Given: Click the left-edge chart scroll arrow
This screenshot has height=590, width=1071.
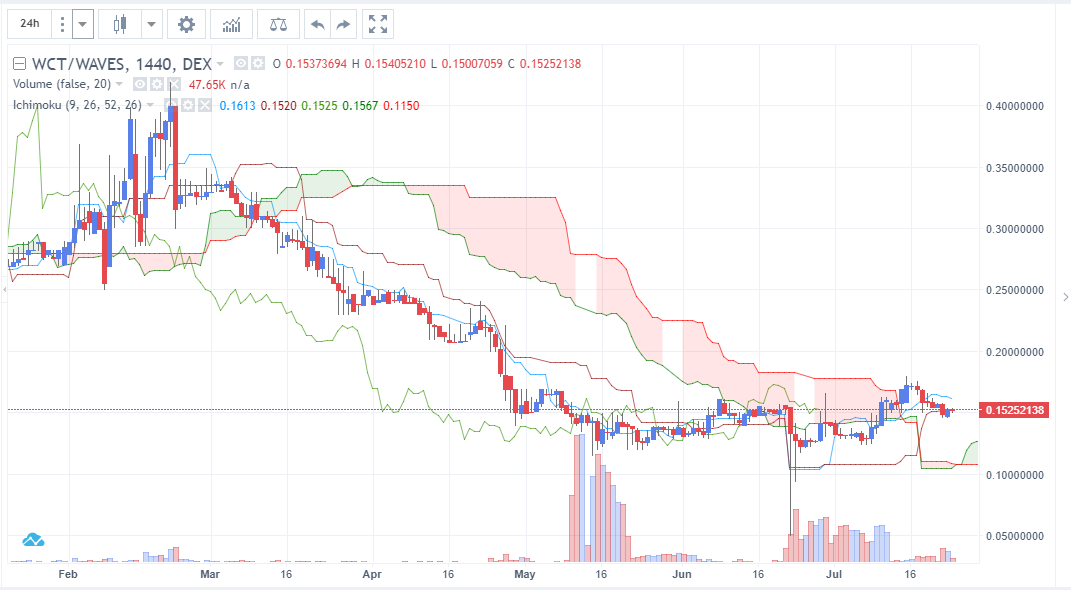Looking at the screenshot, I should [4, 290].
